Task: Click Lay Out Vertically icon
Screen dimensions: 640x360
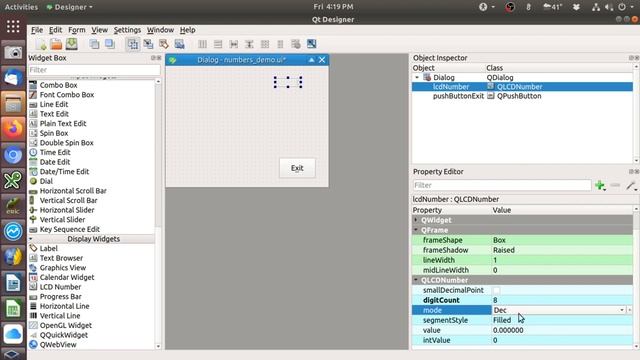Action: pos(218,44)
